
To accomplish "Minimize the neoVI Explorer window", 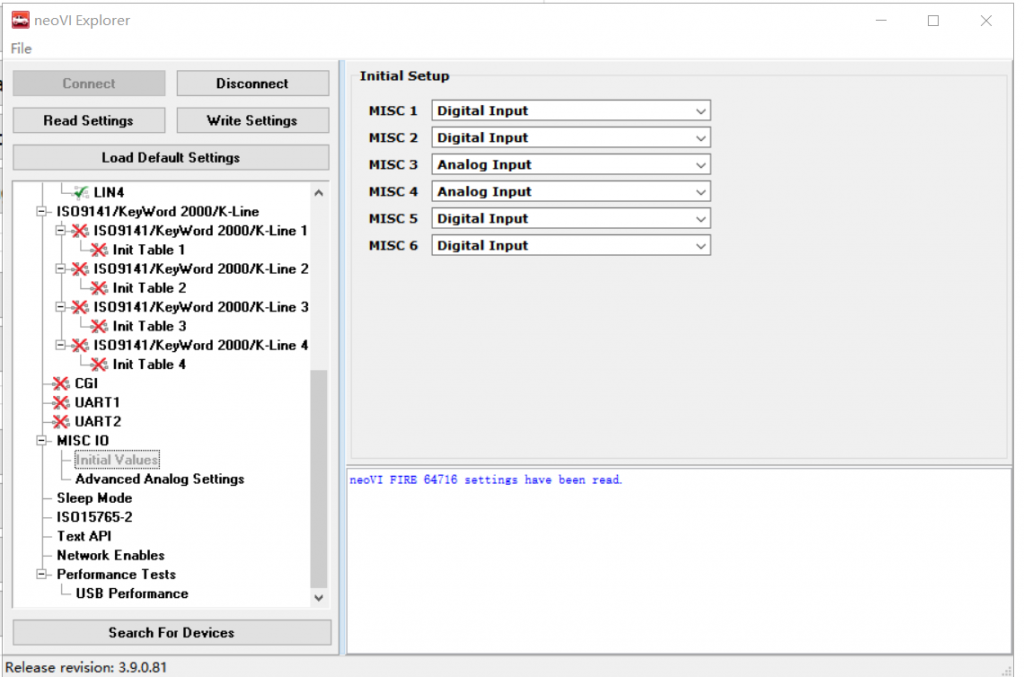I will (x=881, y=21).
